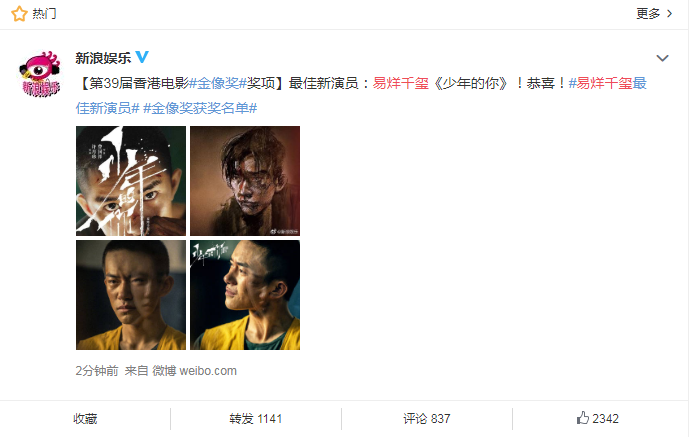Click the blue verified V badge
The image size is (689, 437).
tap(142, 57)
